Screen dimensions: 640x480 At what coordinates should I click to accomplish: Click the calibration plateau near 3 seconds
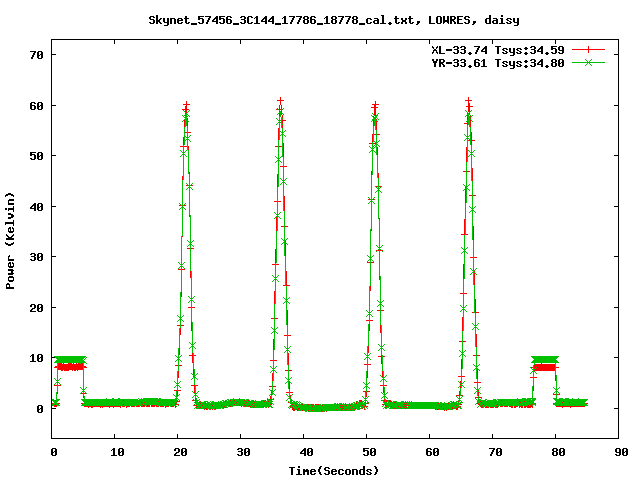[70, 363]
